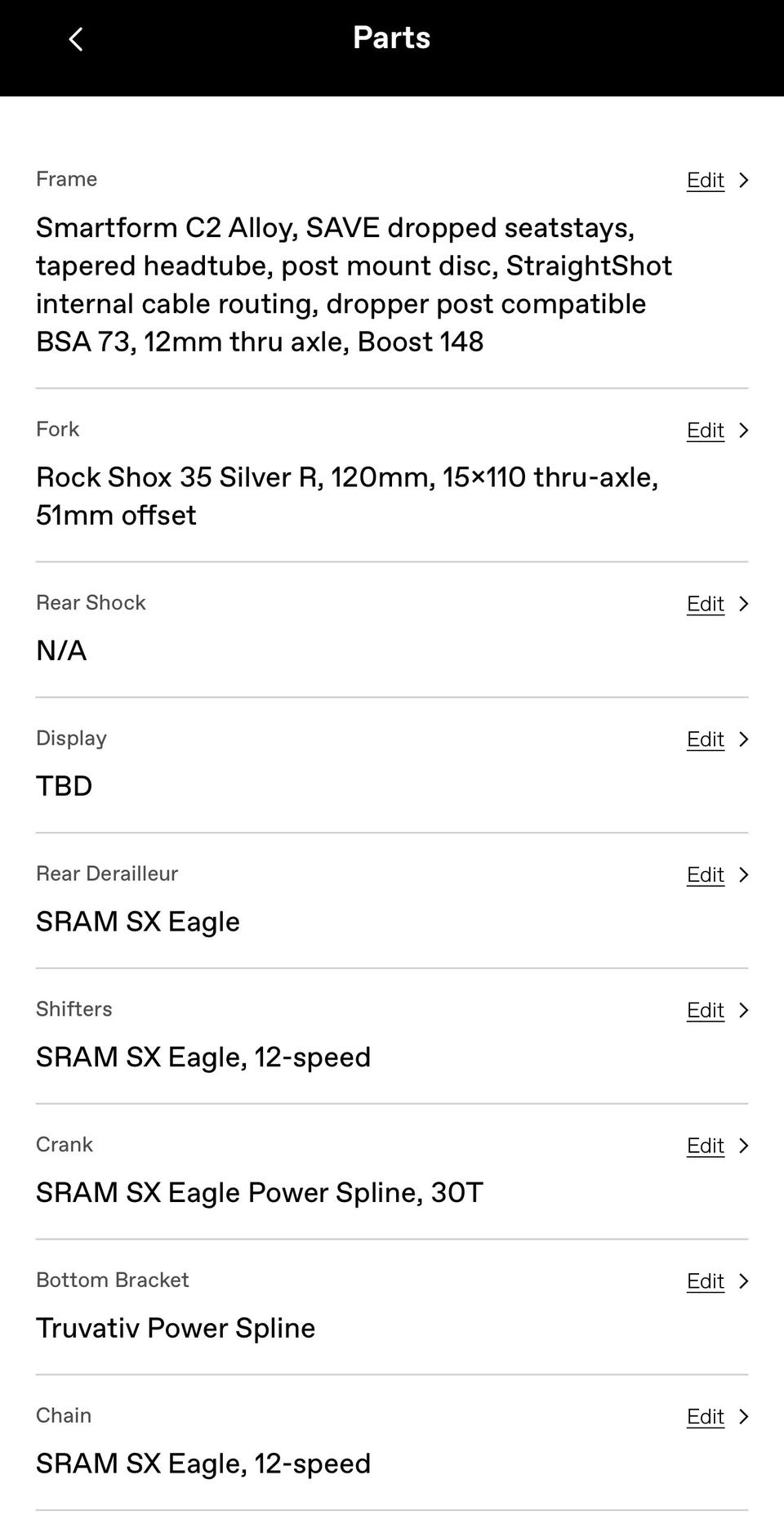Image resolution: width=784 pixels, height=1533 pixels.
Task: Go back using the header arrow
Action: (x=76, y=39)
